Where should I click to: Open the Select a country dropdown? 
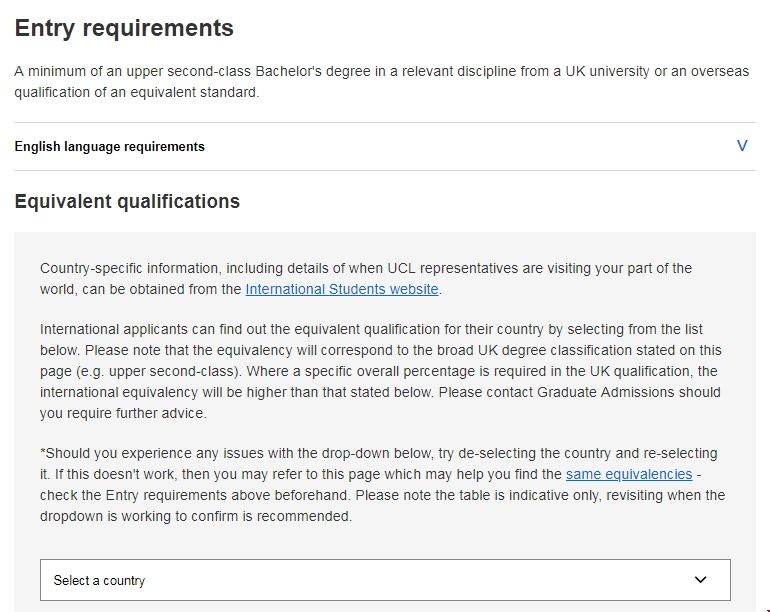click(x=385, y=580)
